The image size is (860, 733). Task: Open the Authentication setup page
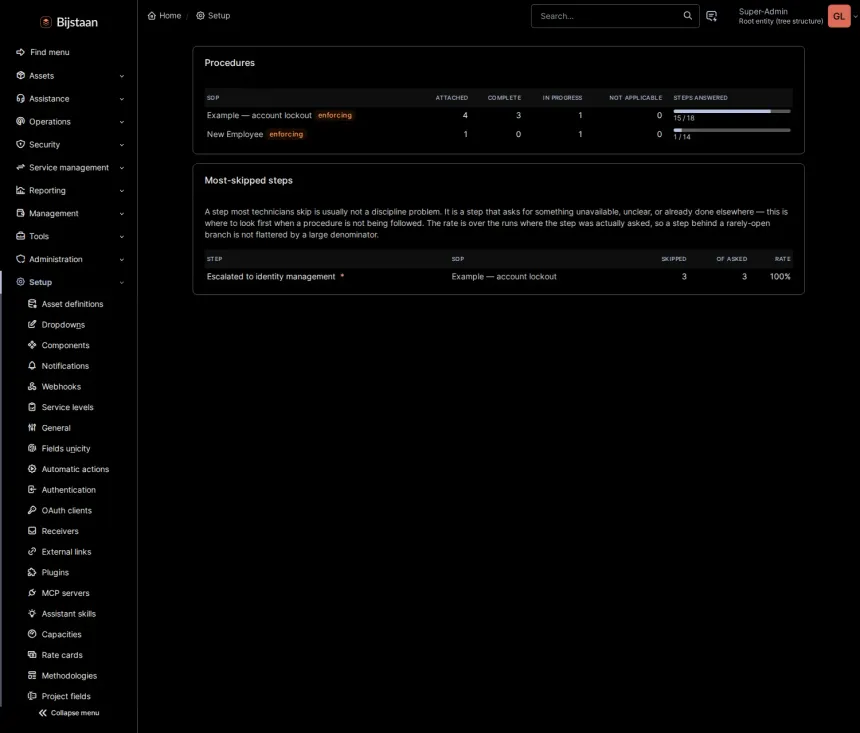[x=69, y=489]
